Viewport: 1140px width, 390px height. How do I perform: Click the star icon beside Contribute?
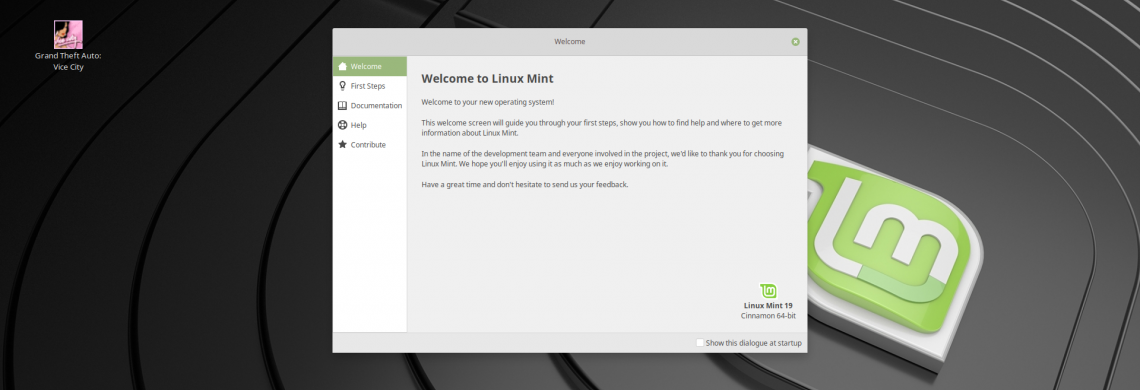[342, 144]
